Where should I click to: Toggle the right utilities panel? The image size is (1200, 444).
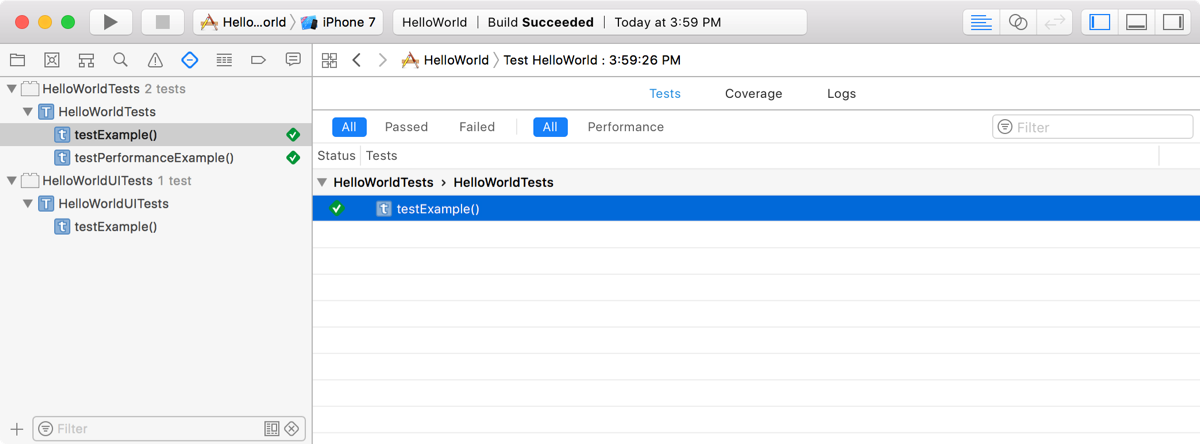coord(1171,22)
